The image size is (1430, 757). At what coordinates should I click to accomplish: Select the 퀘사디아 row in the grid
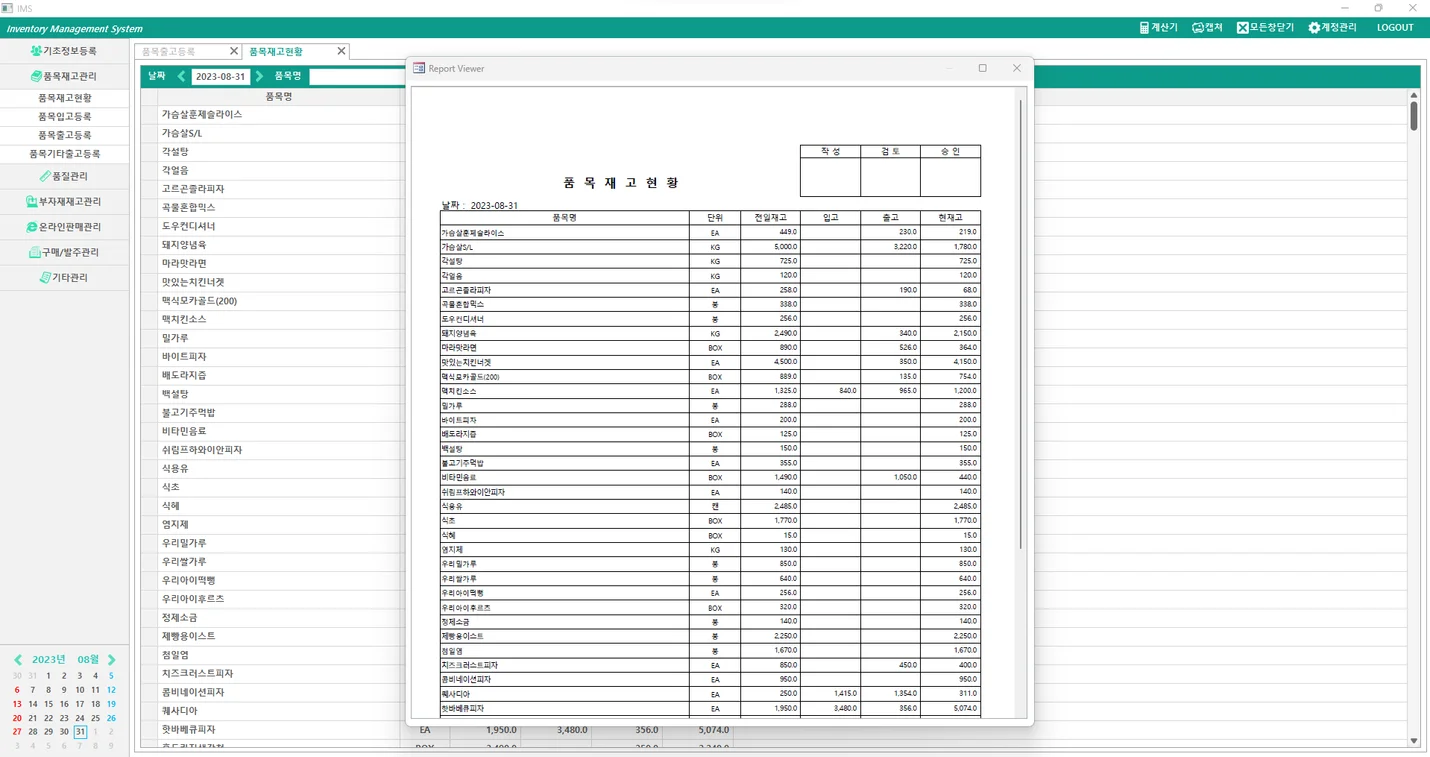(x=280, y=711)
